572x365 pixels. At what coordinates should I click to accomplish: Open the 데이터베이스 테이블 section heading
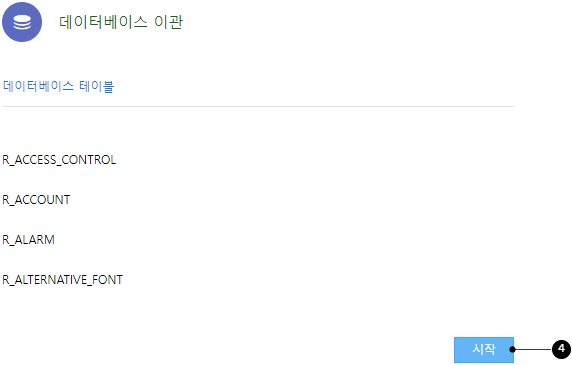click(x=58, y=86)
